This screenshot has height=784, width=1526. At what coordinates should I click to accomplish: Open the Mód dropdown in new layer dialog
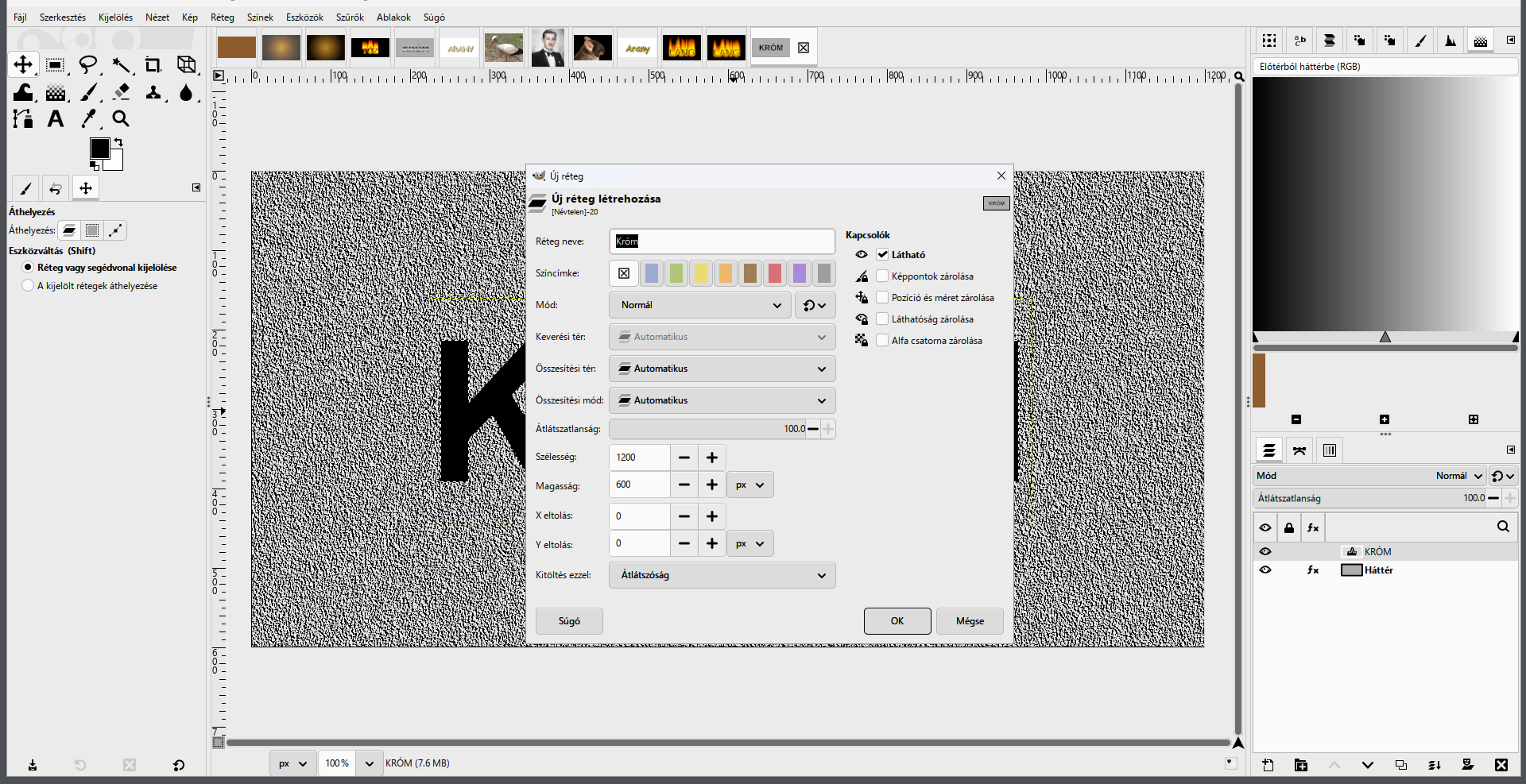pyautogui.click(x=700, y=305)
